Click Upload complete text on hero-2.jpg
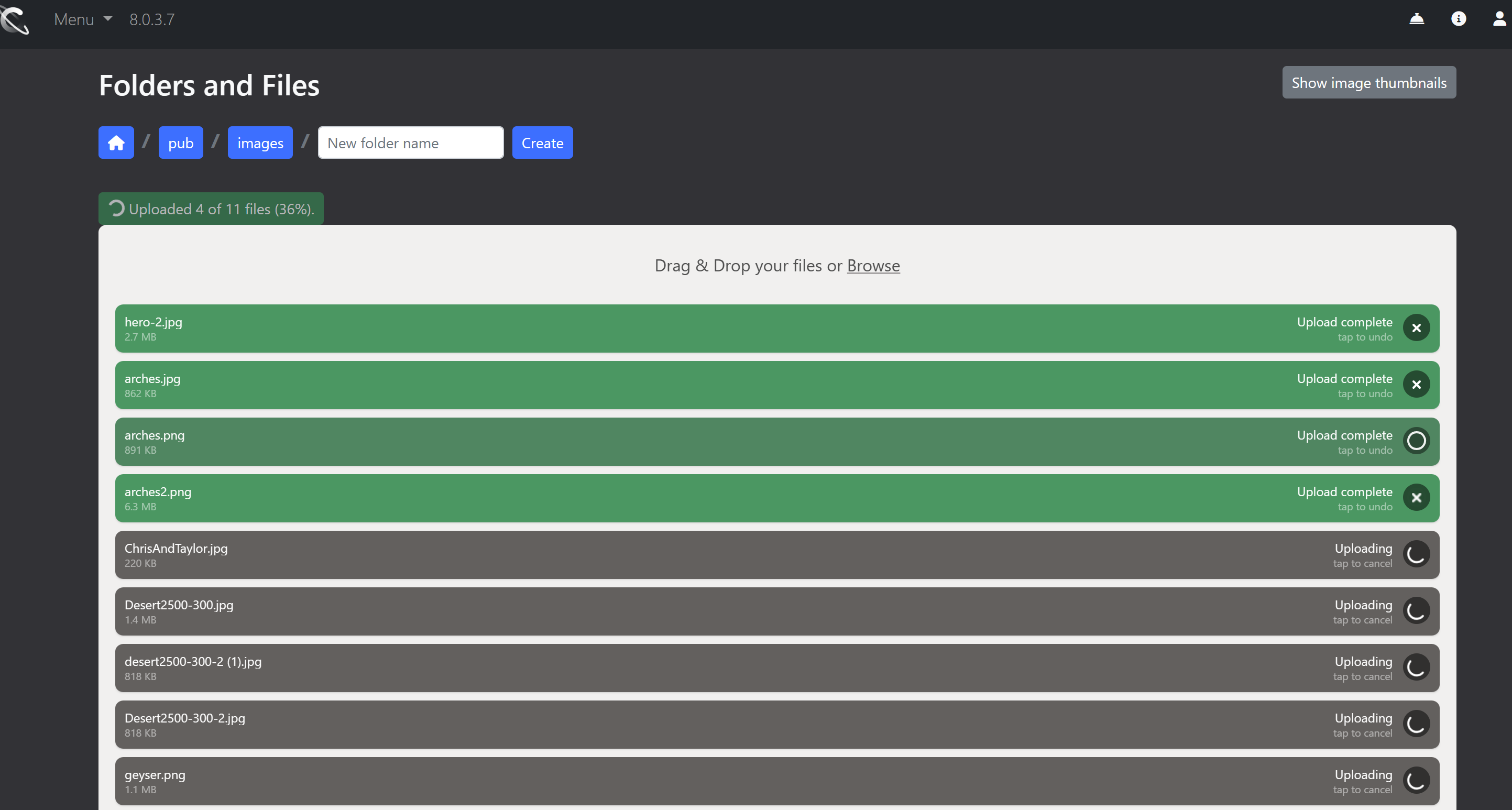1512x810 pixels. point(1344,322)
